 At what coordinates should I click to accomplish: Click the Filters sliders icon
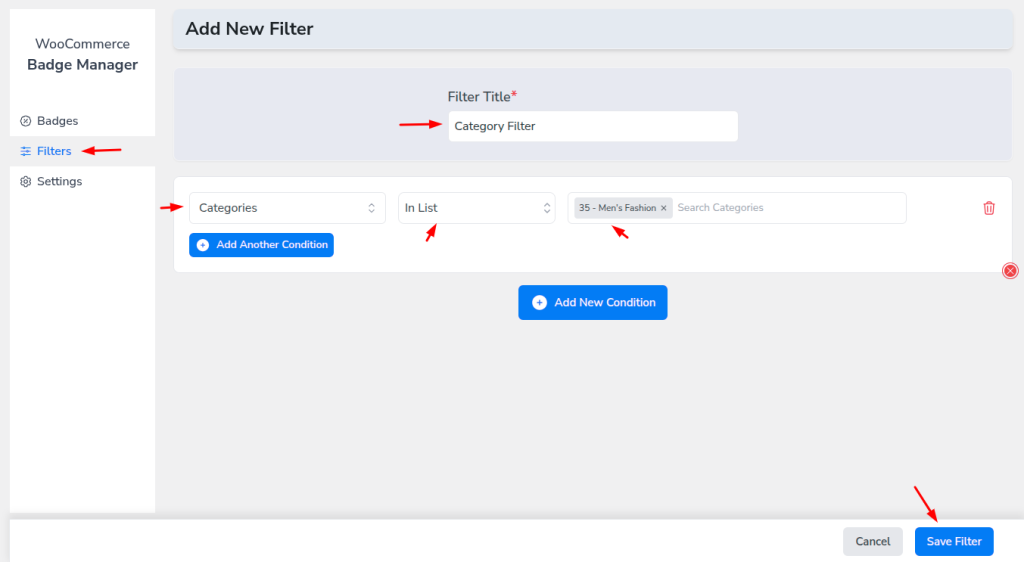(25, 151)
